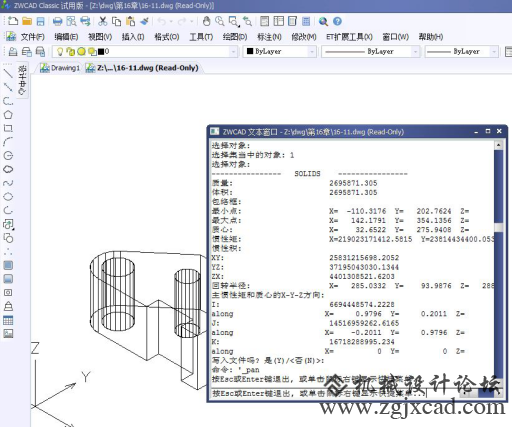Print the drawing
Screen dimensions: 512x428
pos(58,21)
